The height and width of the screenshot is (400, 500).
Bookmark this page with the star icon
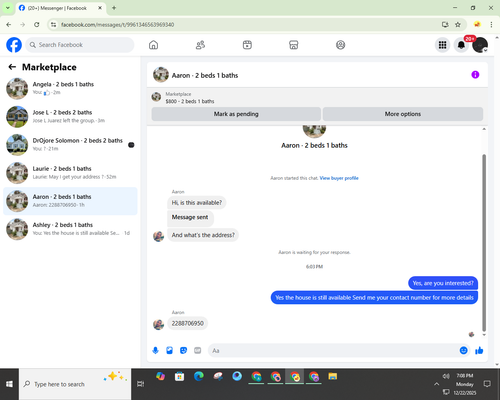pyautogui.click(x=458, y=25)
